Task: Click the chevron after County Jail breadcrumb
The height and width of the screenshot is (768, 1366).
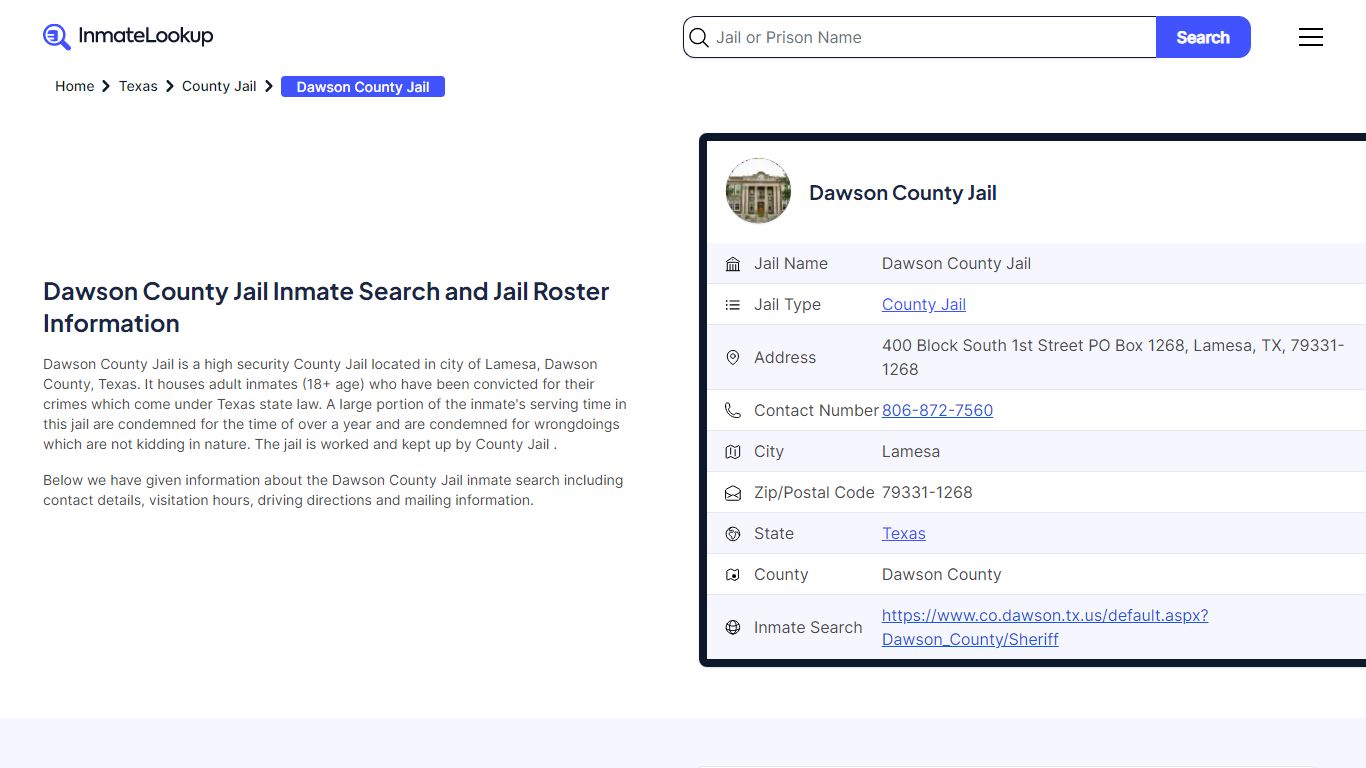Action: [269, 87]
